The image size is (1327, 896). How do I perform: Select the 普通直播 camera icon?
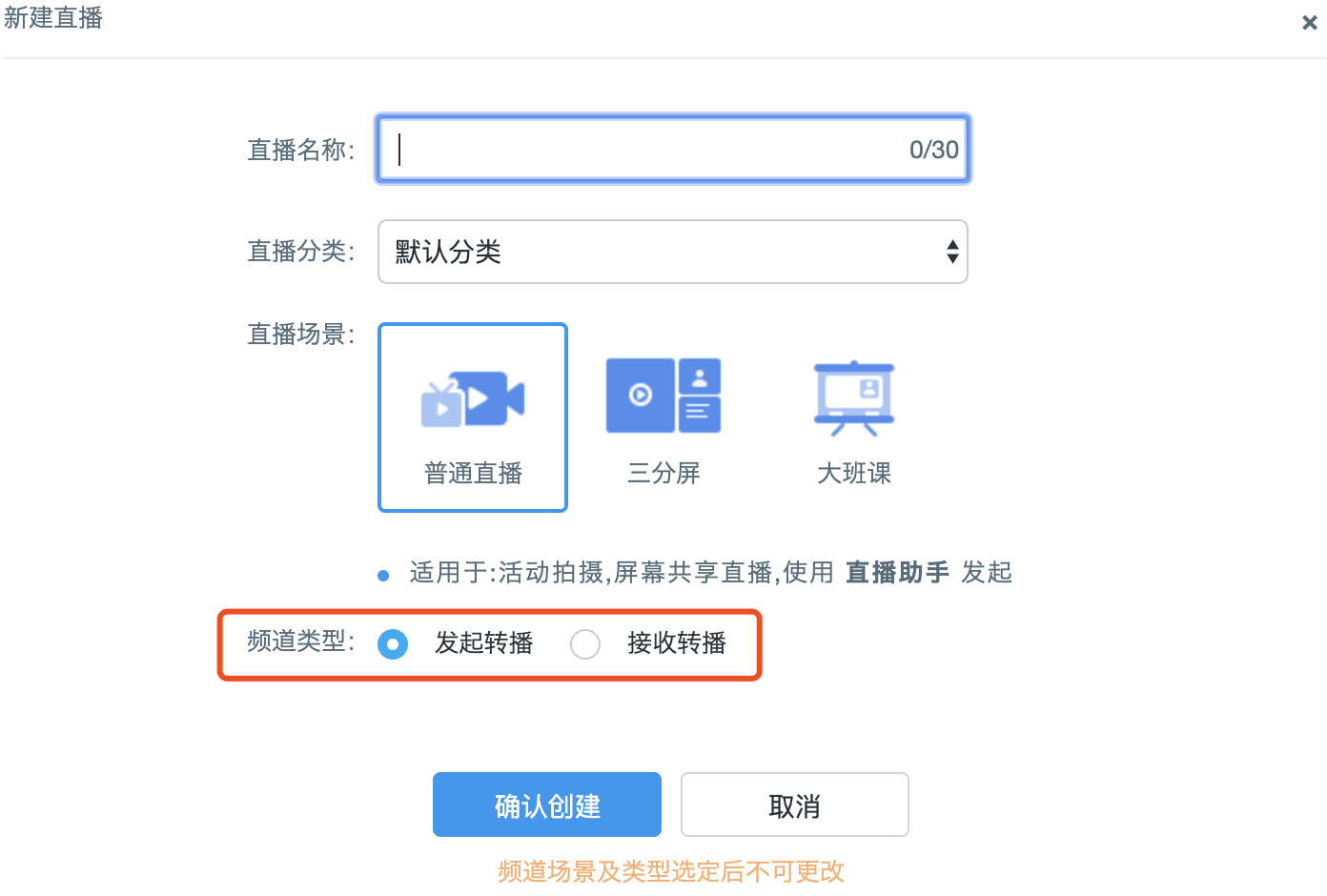click(x=473, y=398)
